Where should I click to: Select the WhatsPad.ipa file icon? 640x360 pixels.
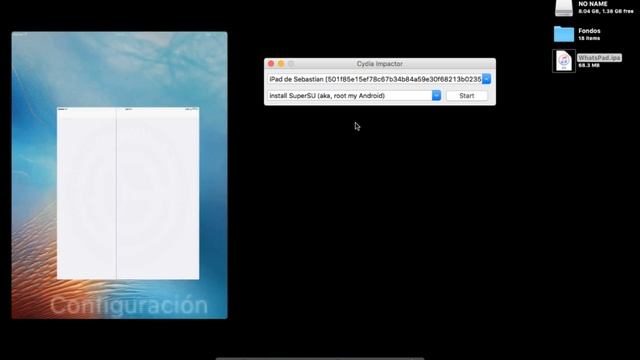coord(564,61)
